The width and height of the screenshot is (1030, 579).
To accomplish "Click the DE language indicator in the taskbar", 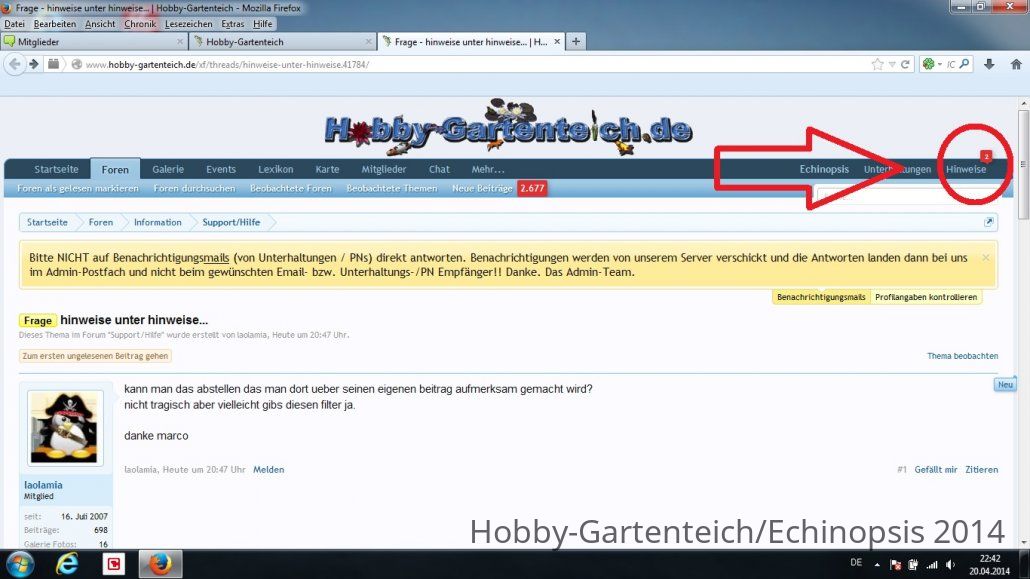I will [856, 563].
